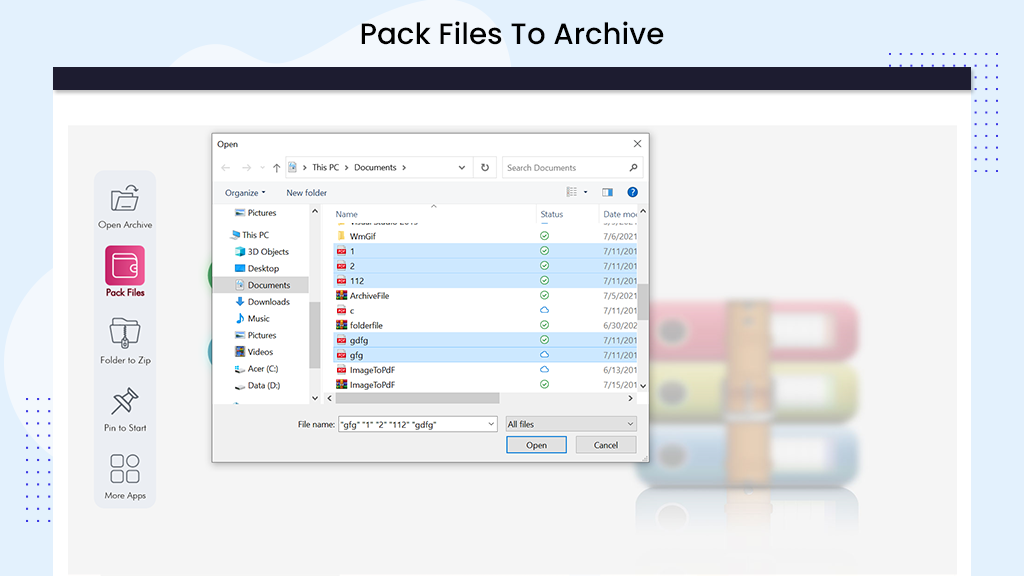
Task: Open the Open Archive tool
Action: coord(125,206)
